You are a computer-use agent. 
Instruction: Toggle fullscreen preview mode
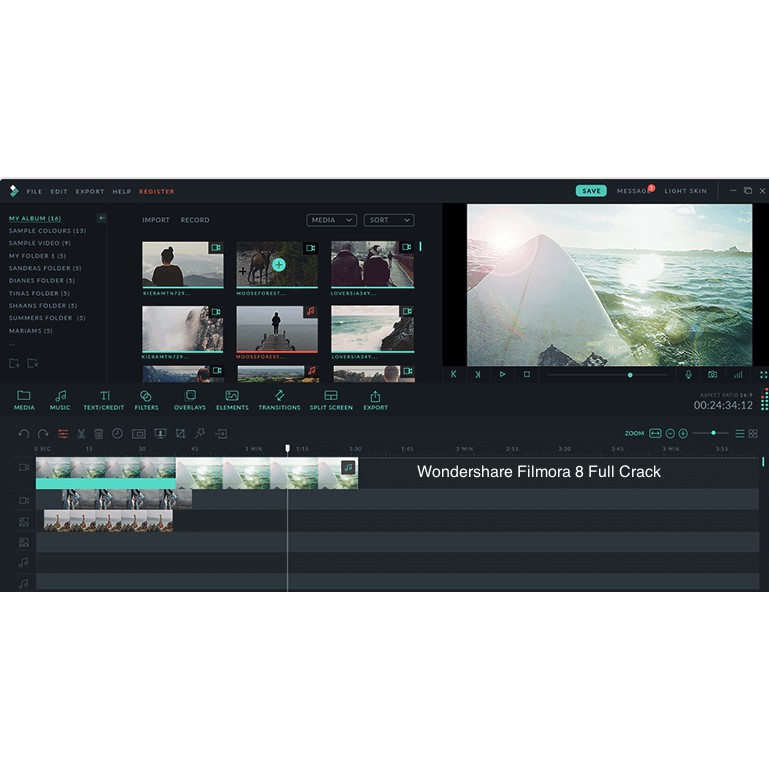763,374
